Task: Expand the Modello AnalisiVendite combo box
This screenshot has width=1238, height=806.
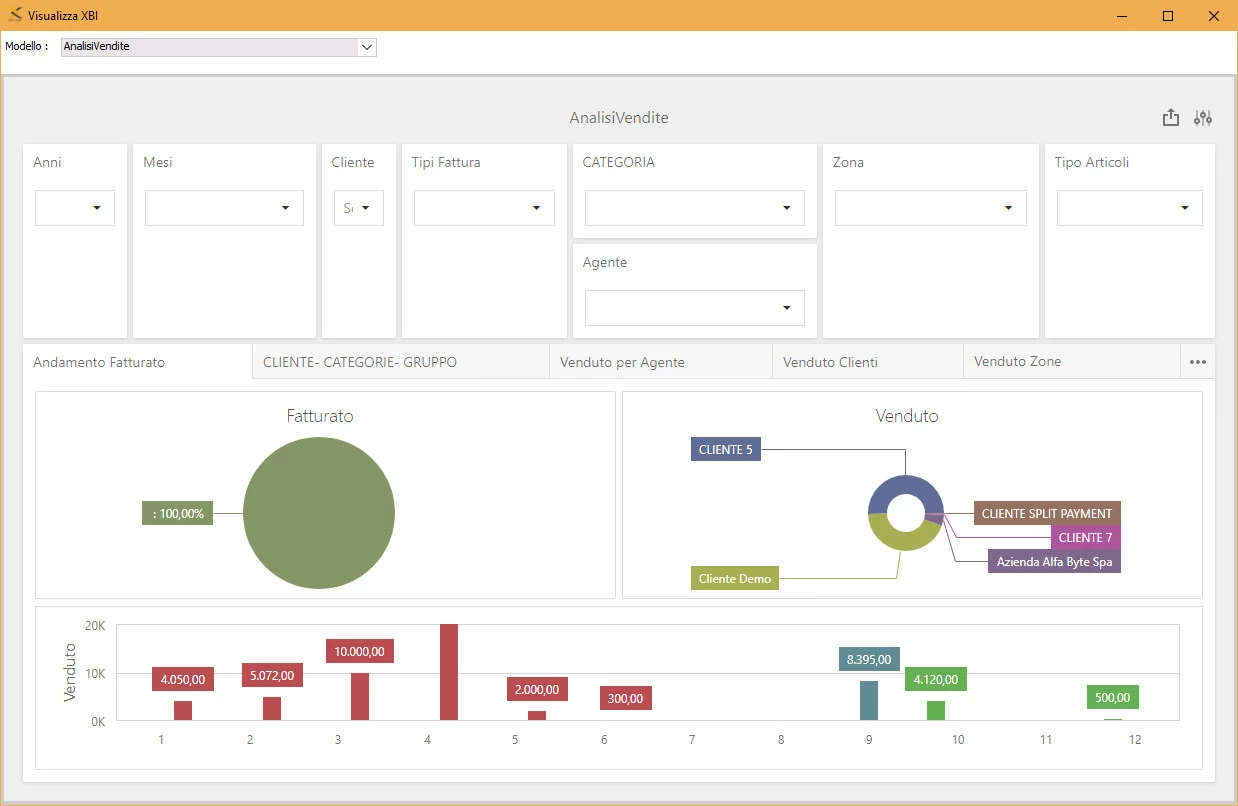Action: click(219, 47)
